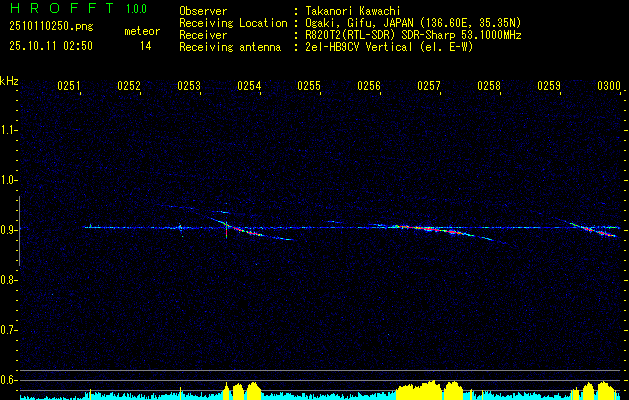629x400 pixels.
Task: Click time marker 0253
Action: [x=189, y=86]
